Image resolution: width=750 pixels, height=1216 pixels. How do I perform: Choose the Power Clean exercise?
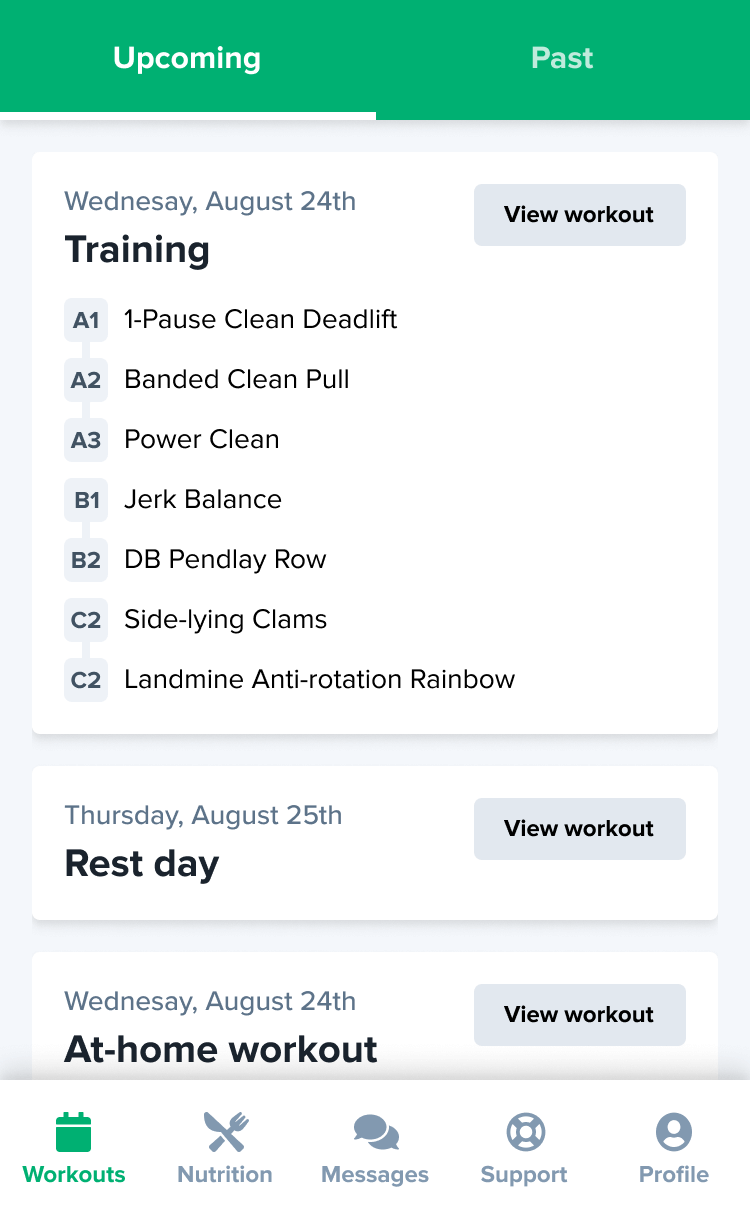pyautogui.click(x=202, y=440)
